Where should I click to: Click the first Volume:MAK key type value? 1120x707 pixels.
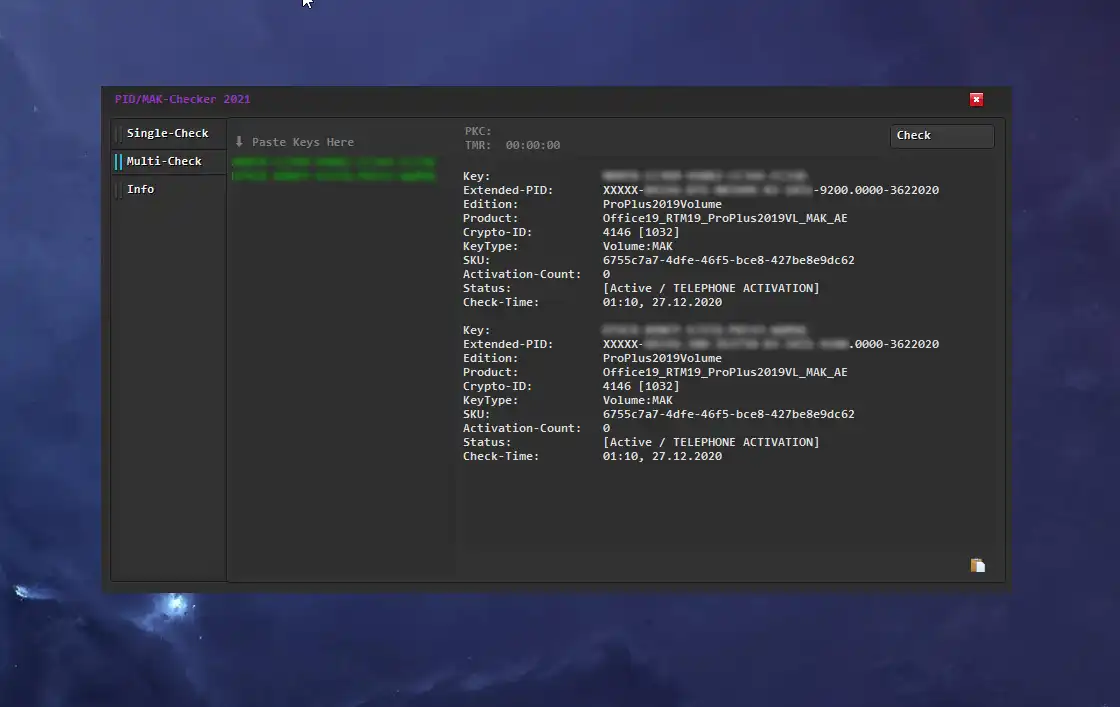click(638, 246)
